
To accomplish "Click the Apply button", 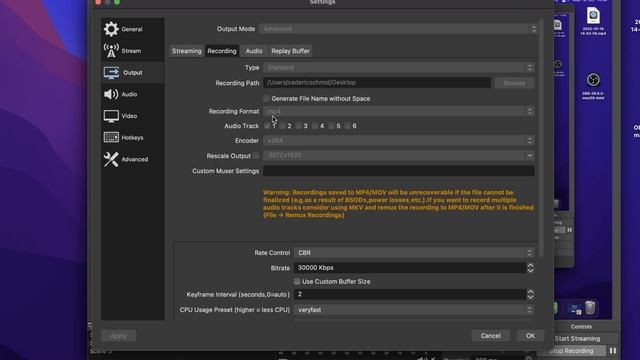I will tap(118, 336).
